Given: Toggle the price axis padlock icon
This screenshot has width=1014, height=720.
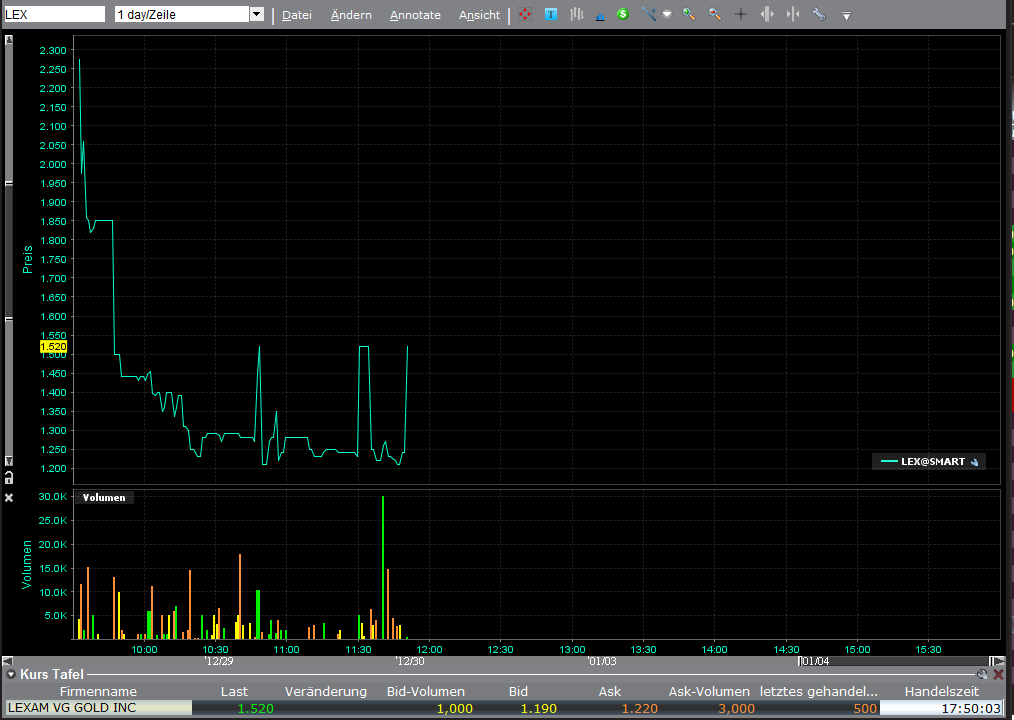Looking at the screenshot, I should pos(9,478).
